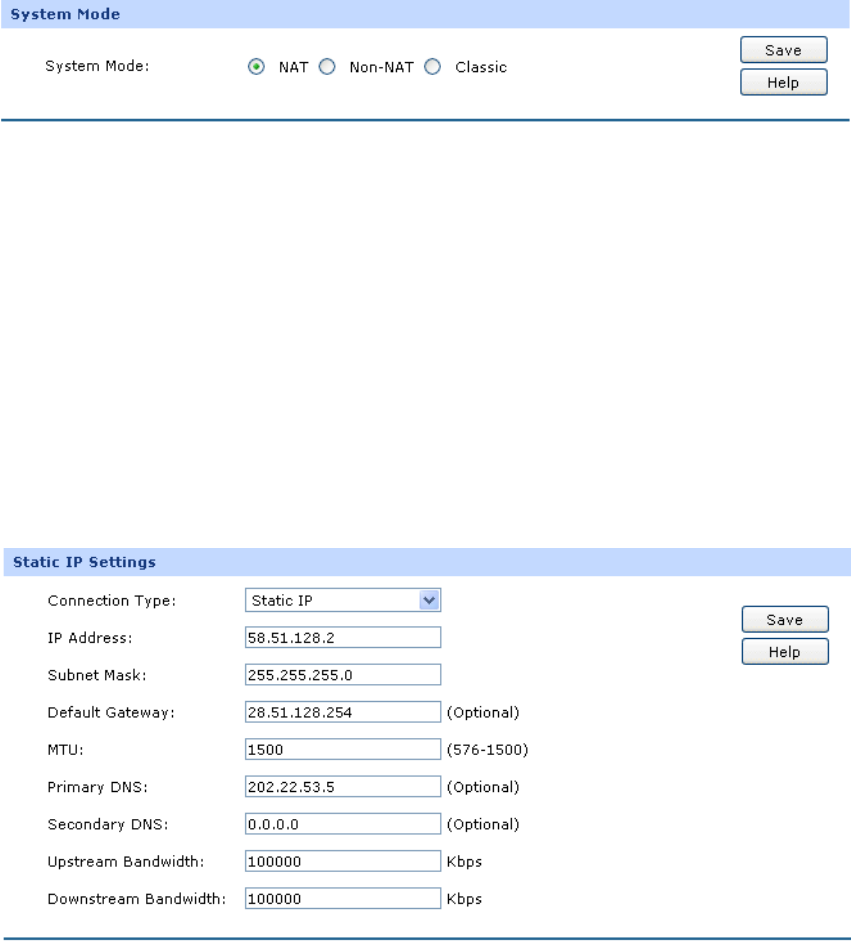Screen dimensions: 851x944
Task: Click the "(576-1500)" MTU range hint
Action: tap(487, 750)
